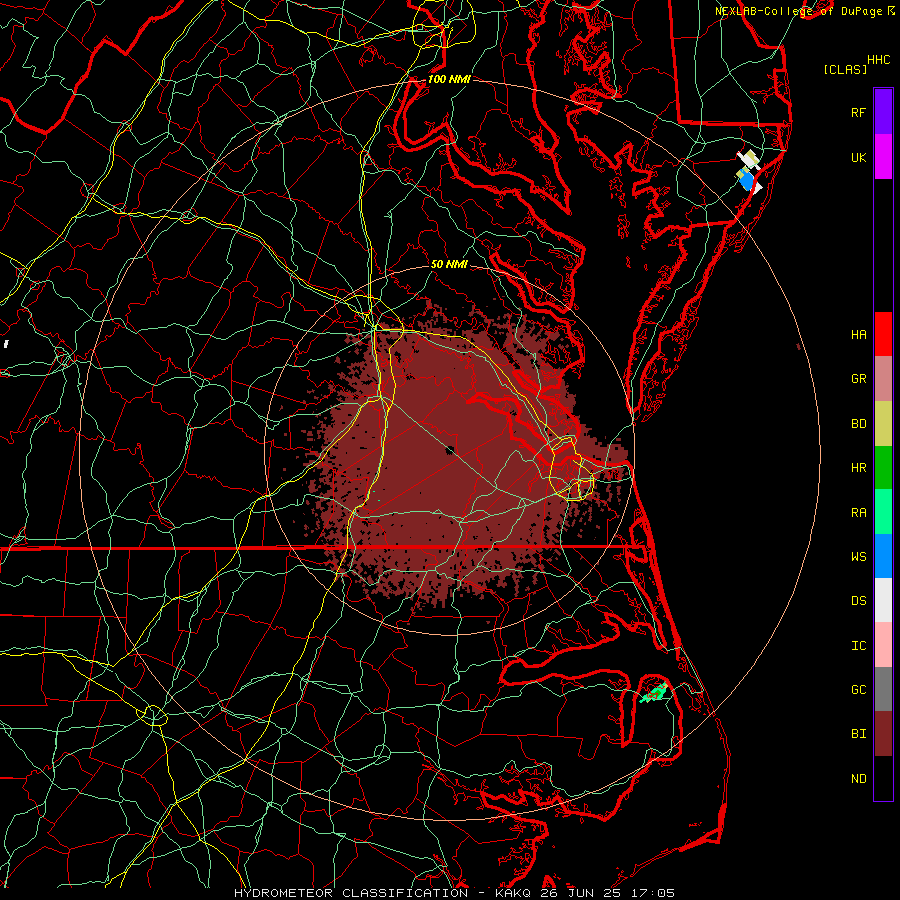Click the HR legend label
The image size is (900, 900).
858,467
